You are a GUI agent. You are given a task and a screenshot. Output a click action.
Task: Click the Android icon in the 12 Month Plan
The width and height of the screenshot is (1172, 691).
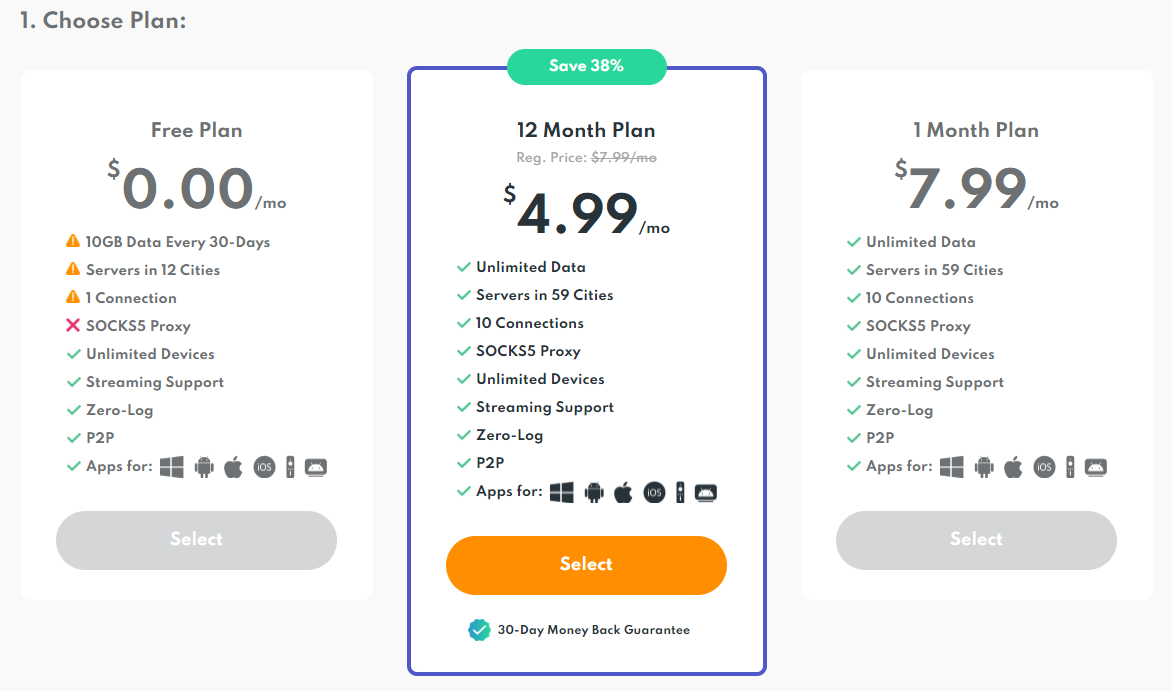[x=594, y=492]
